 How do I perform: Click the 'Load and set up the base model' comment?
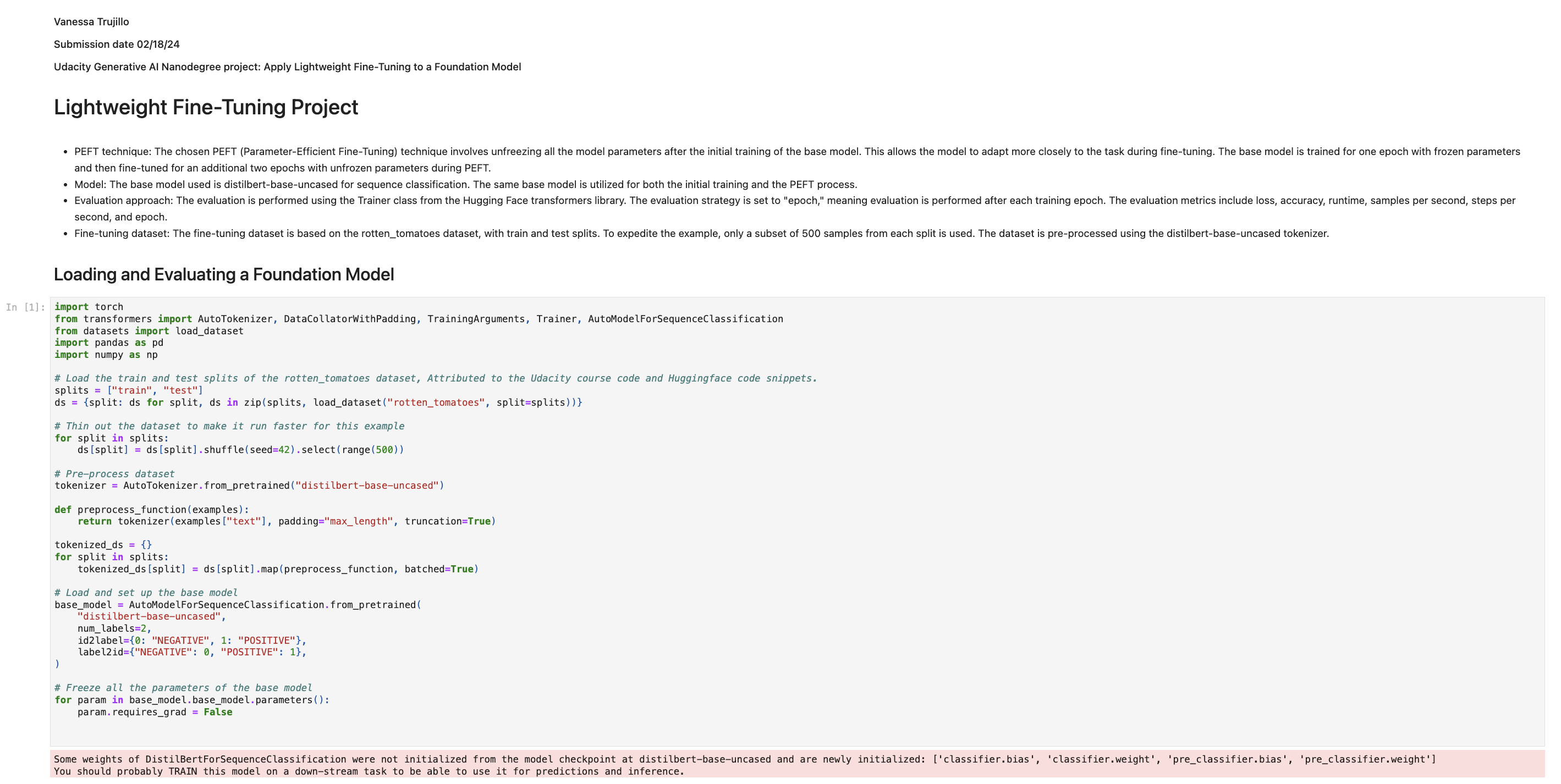coord(145,593)
